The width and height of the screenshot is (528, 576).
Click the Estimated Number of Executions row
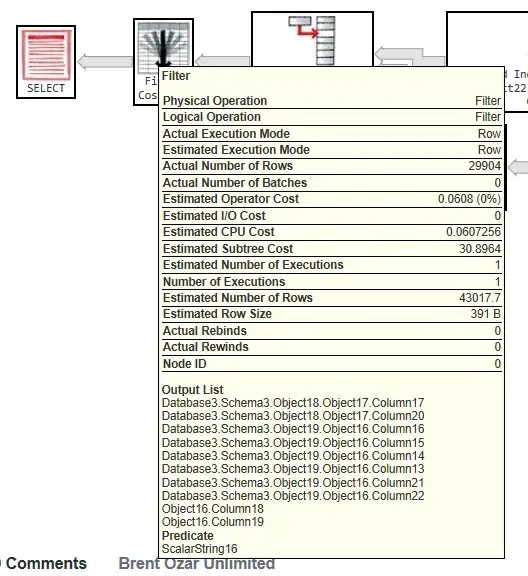pyautogui.click(x=332, y=265)
